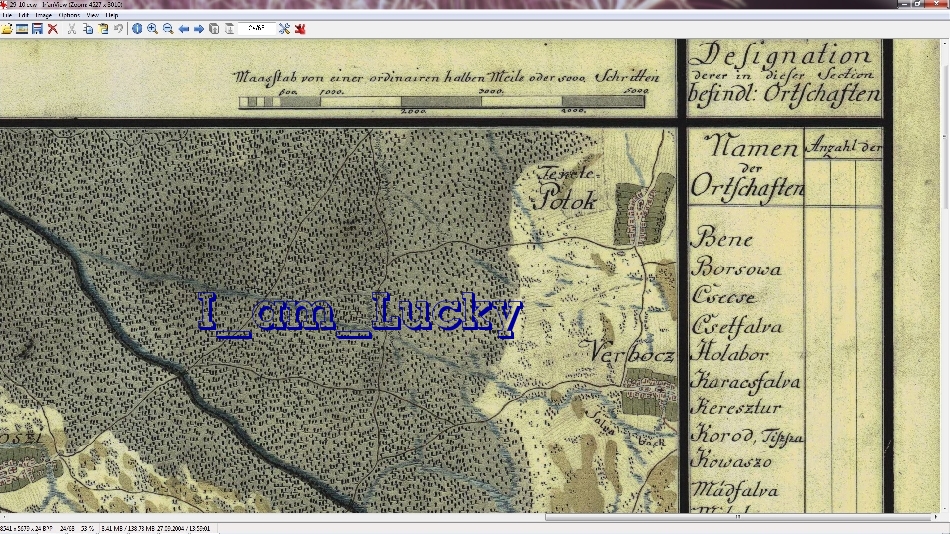Open the Image menu

(x=44, y=15)
